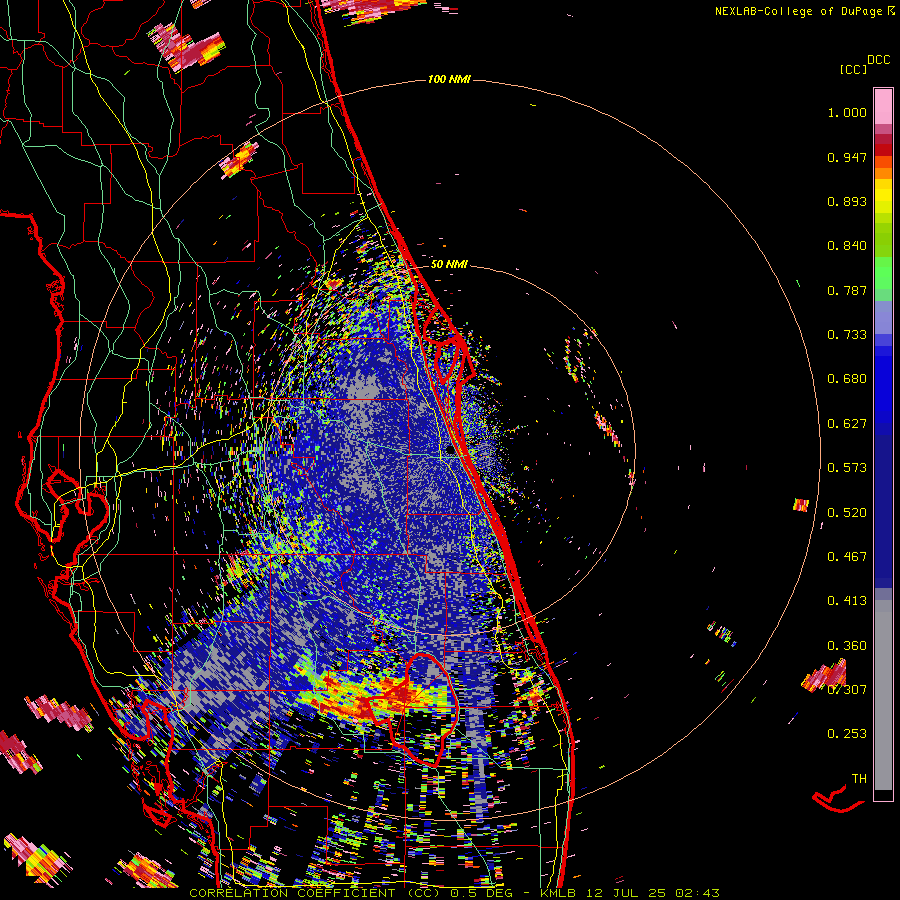Click the 100 NMI range ring label
900x900 pixels.
pyautogui.click(x=449, y=79)
